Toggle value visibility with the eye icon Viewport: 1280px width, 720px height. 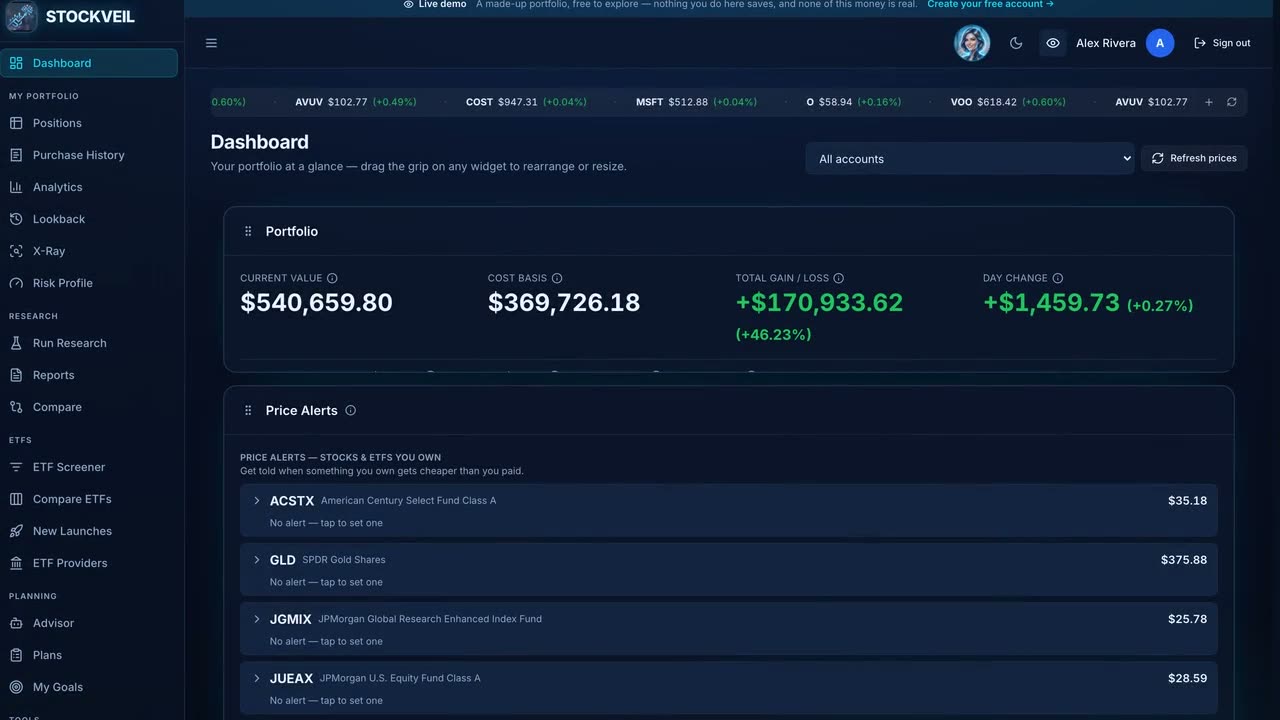click(1052, 43)
